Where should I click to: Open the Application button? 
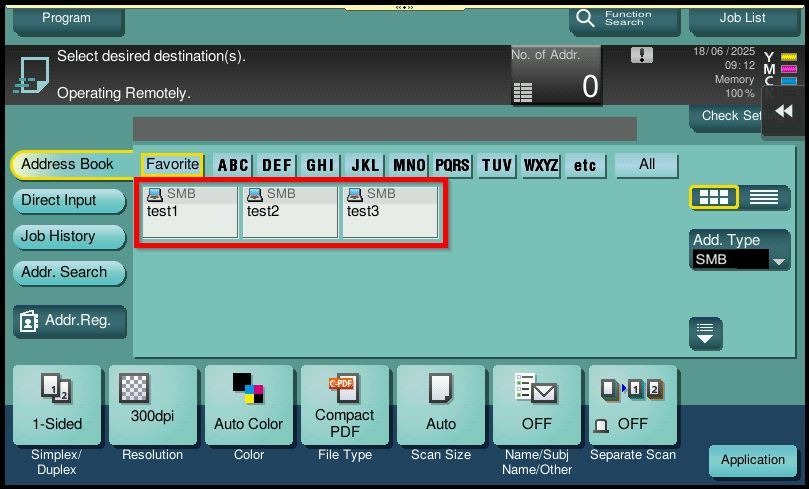(x=752, y=460)
